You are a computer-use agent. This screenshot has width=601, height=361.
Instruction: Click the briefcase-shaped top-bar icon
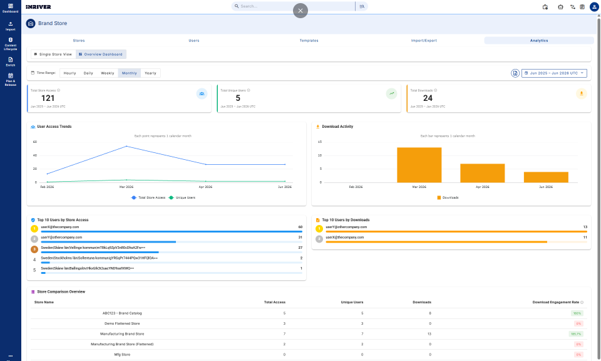560,7
